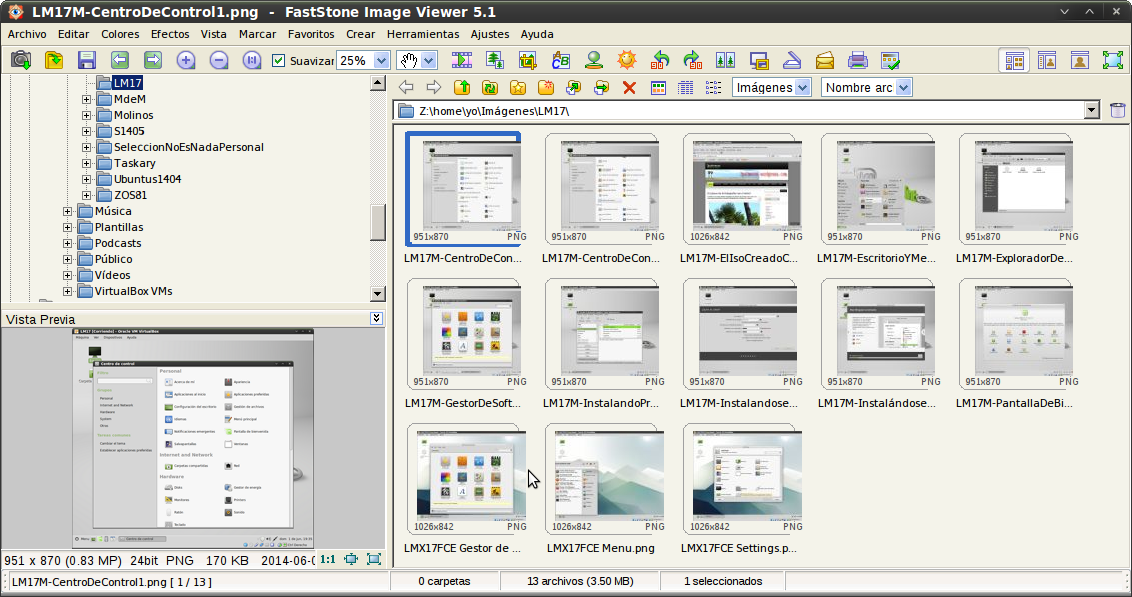
Task: Click the screen capture camera icon
Action: click(20, 60)
